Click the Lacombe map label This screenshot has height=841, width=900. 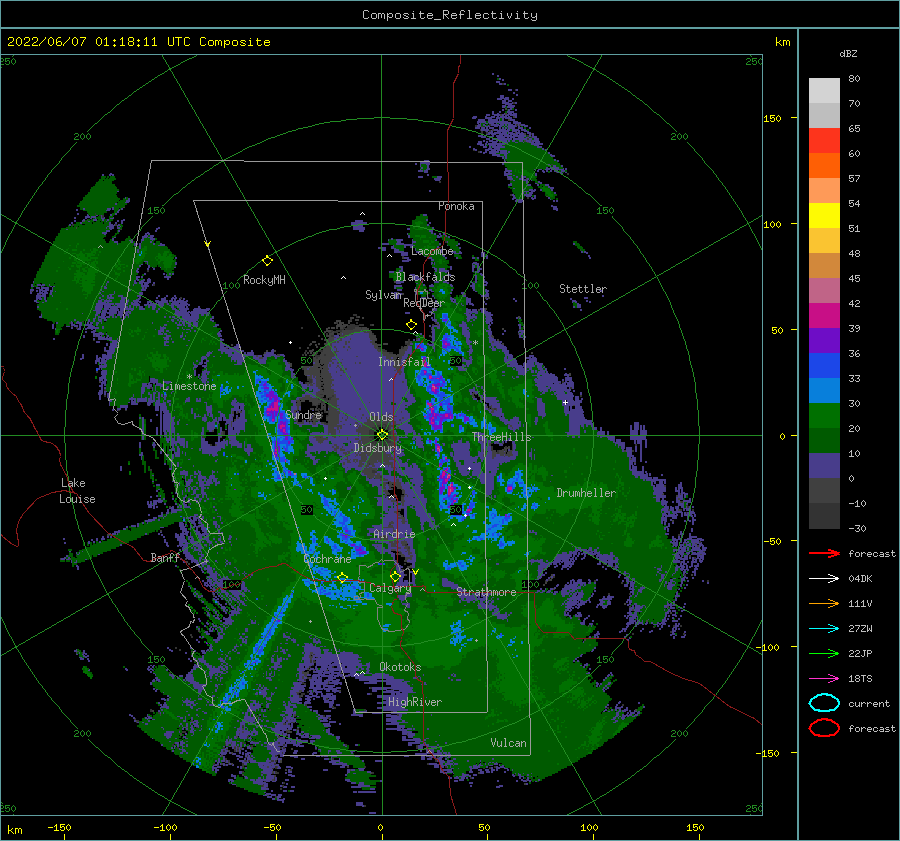pos(432,251)
